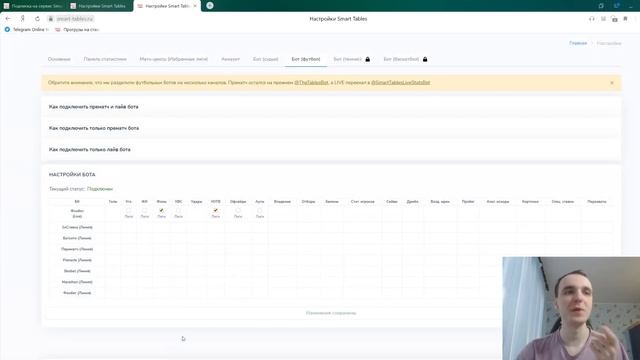Expand 'Как подключить только лайв бота'

[x=331, y=150]
